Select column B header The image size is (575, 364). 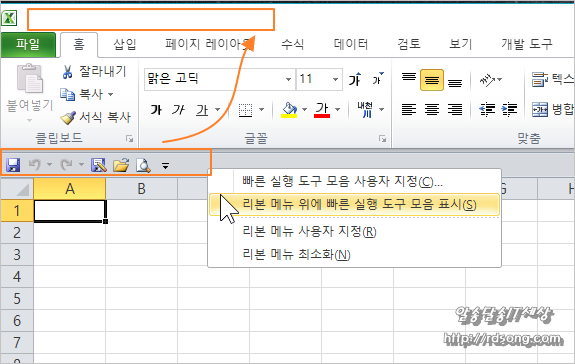142,189
